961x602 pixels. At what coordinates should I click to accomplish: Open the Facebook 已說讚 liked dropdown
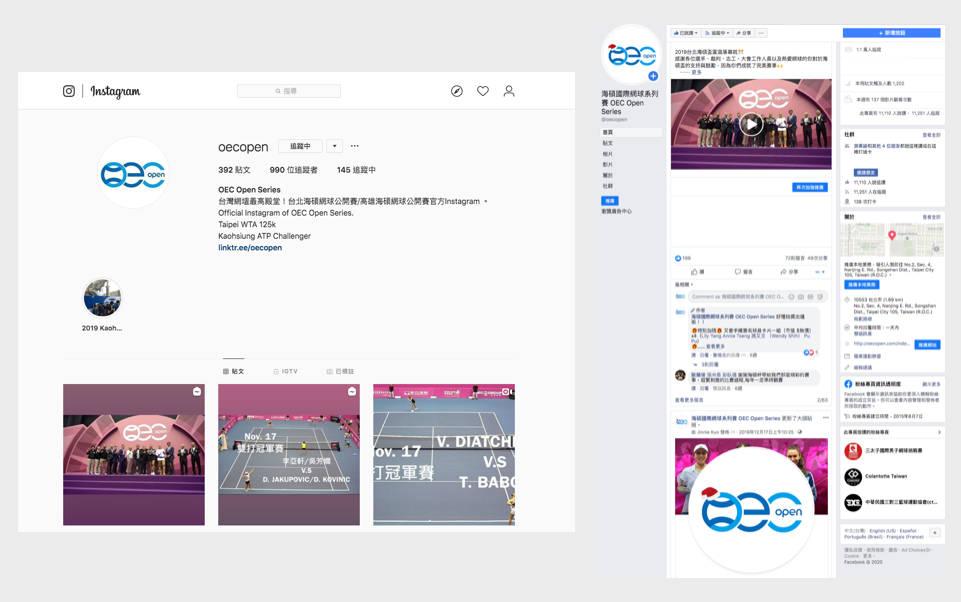(x=685, y=33)
